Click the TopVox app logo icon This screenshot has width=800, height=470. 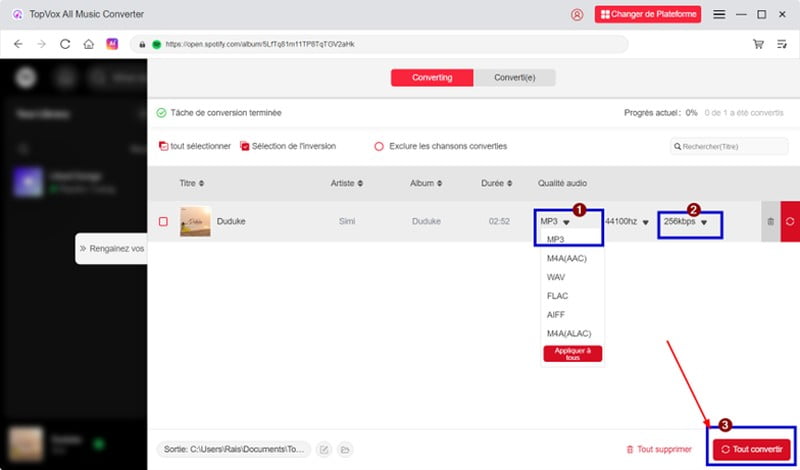pos(17,14)
